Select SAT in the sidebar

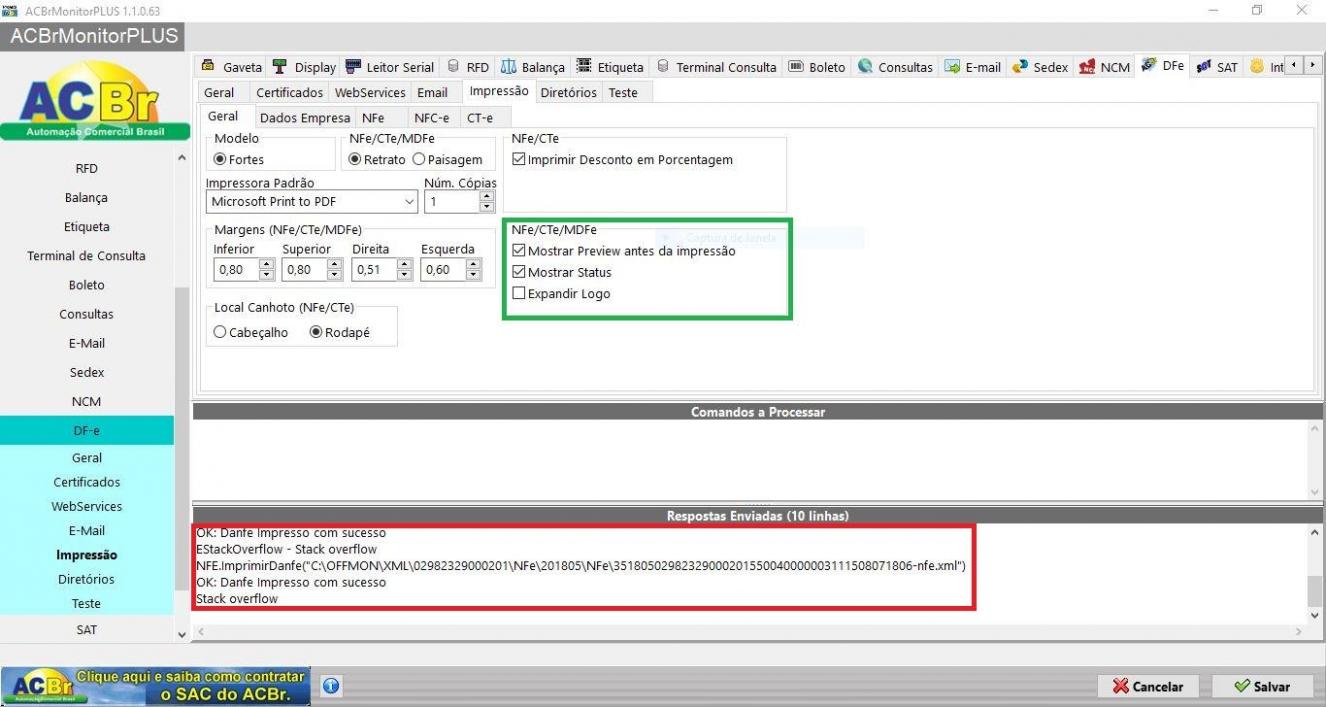tap(87, 630)
